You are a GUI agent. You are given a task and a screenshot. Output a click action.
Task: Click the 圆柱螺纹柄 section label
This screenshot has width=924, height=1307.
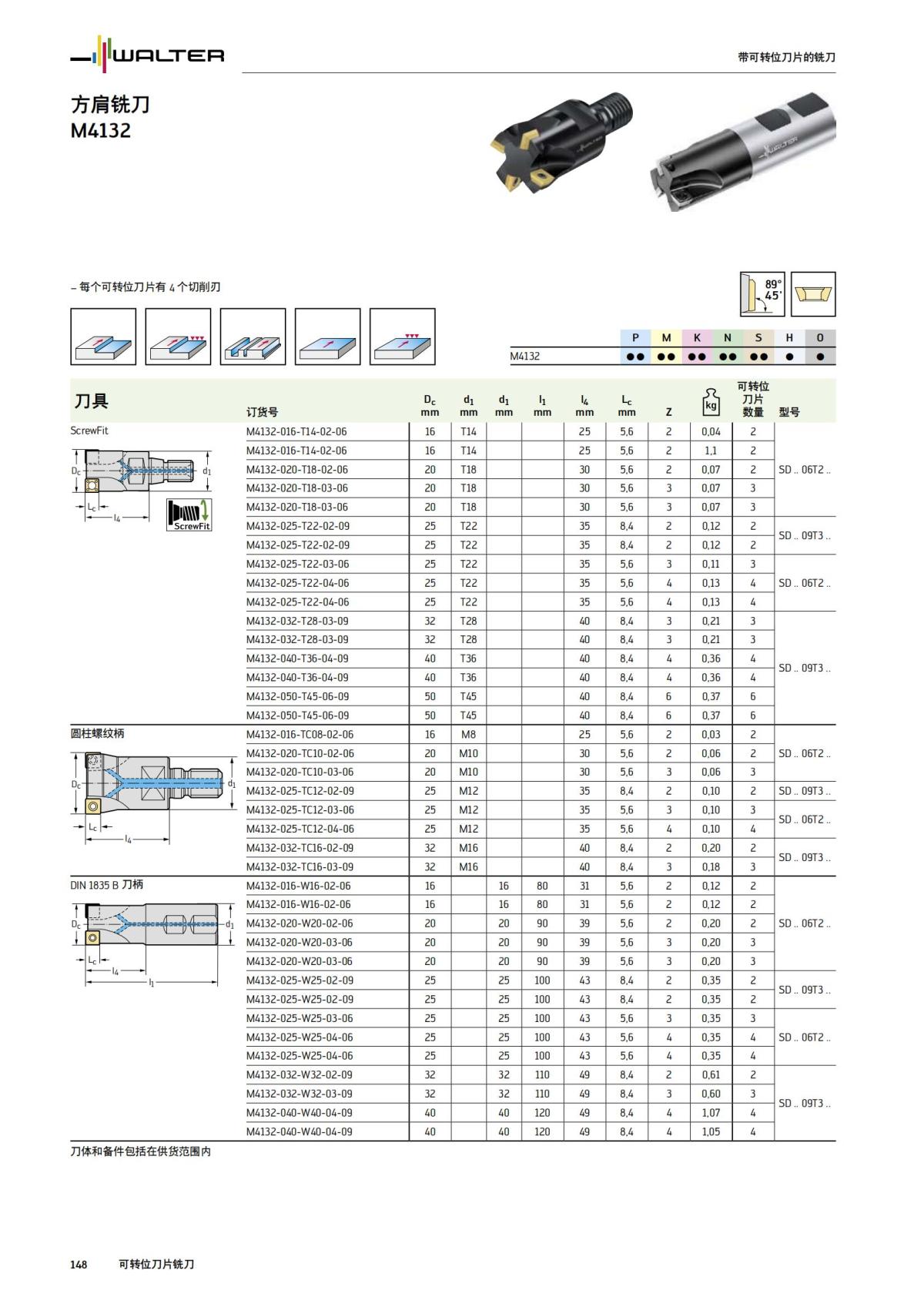[97, 733]
